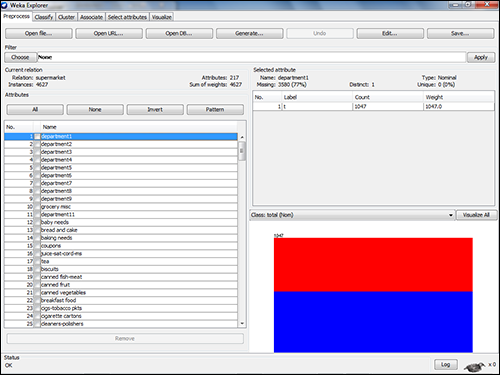This screenshot has height=375, width=500.
Task: Click the filter text field showing None
Action: 251,57
